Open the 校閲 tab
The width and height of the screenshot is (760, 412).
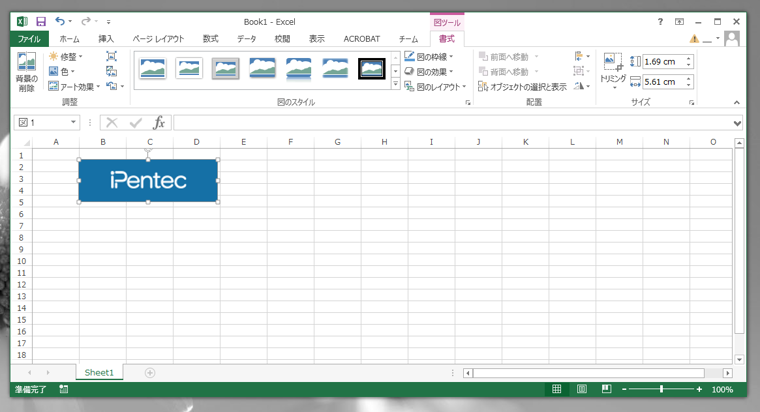(x=282, y=39)
